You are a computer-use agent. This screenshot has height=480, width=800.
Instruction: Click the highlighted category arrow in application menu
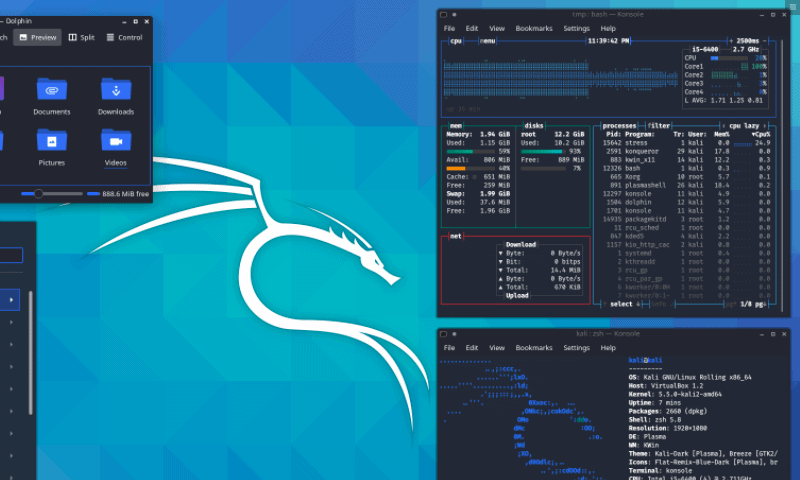tap(11, 300)
